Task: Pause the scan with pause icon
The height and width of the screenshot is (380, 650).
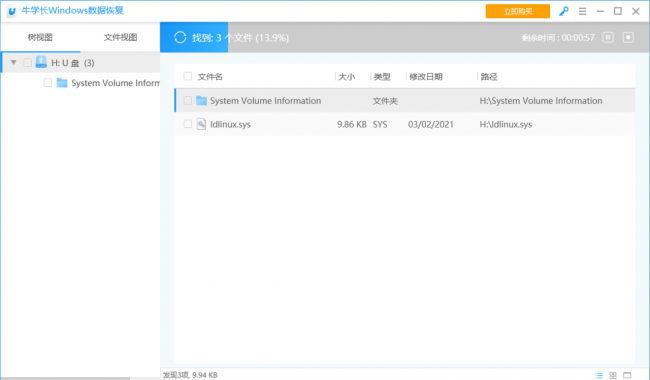Action: (608, 38)
